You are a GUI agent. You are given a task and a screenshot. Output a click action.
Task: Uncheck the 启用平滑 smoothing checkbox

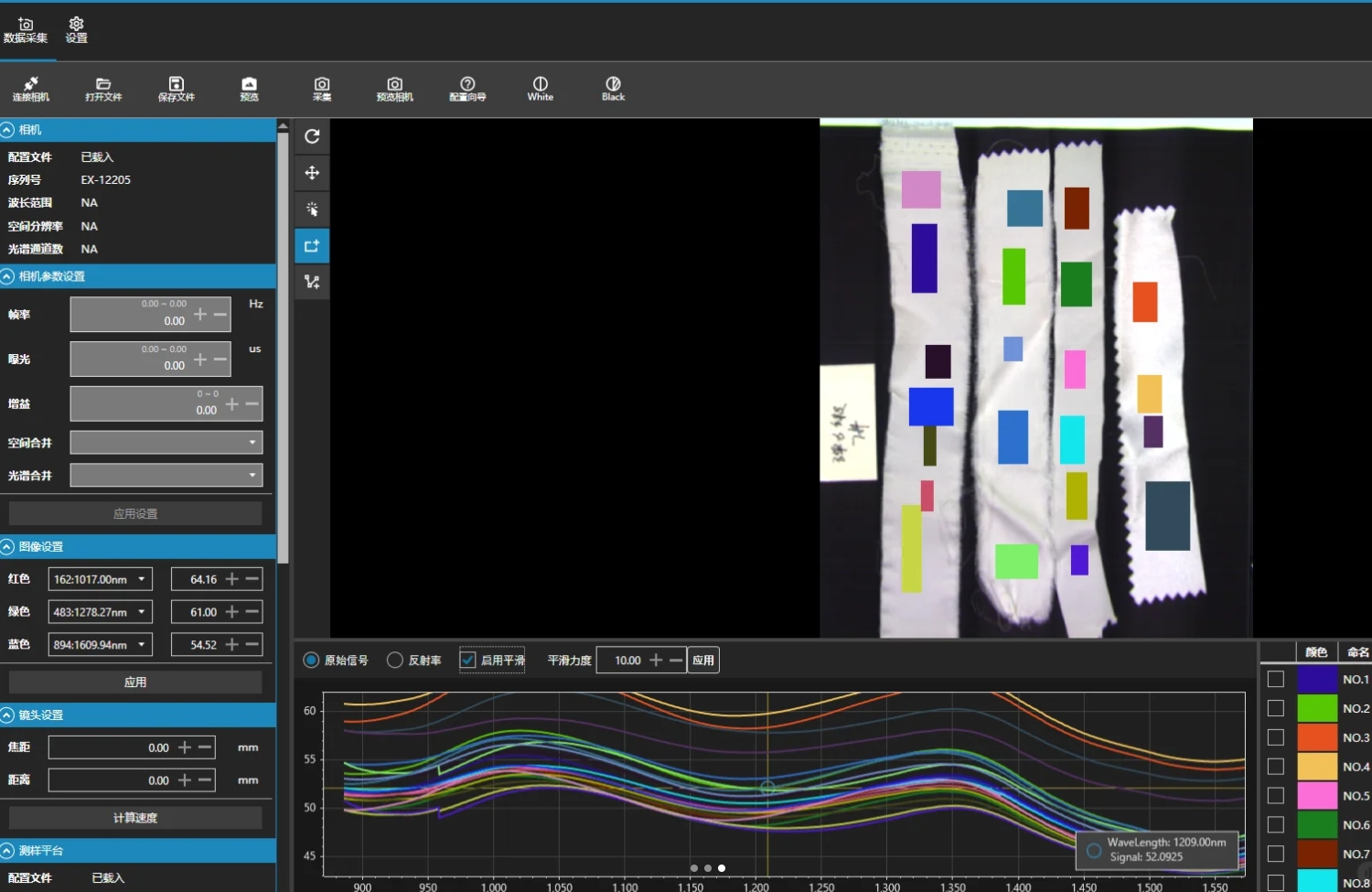(x=467, y=661)
